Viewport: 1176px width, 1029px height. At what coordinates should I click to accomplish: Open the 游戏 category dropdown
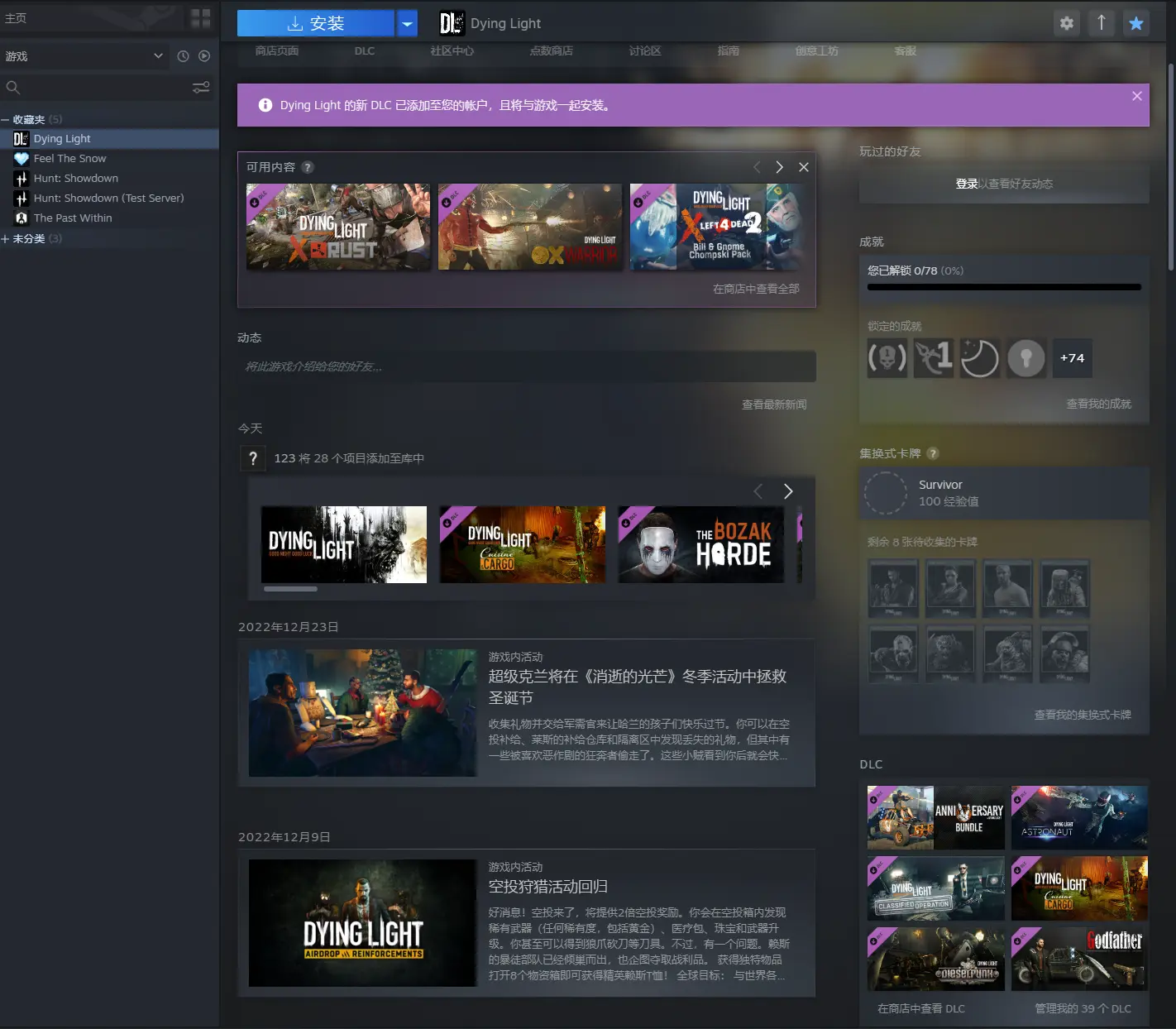84,56
